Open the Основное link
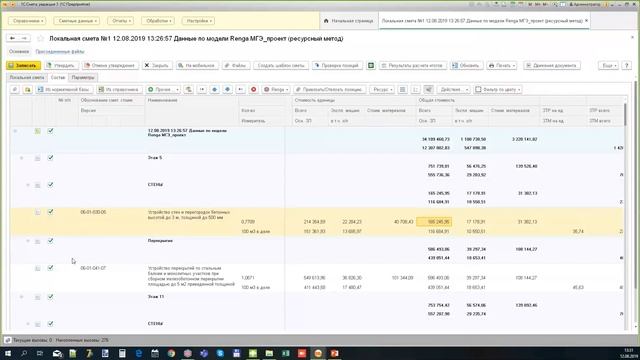 (19, 51)
